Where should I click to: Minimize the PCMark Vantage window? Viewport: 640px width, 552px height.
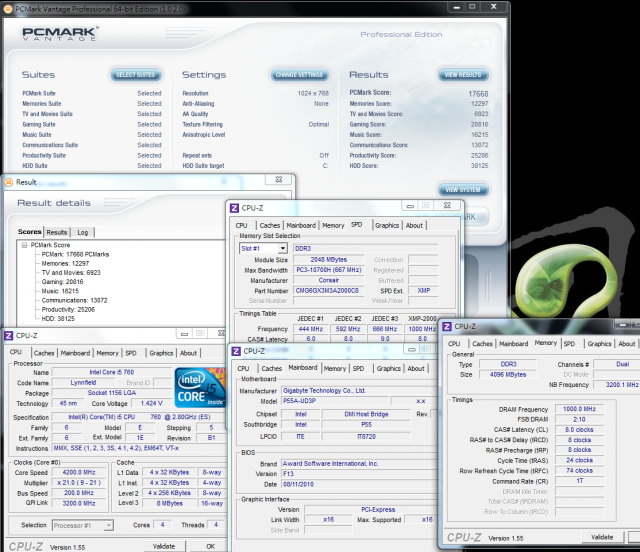click(457, 7)
